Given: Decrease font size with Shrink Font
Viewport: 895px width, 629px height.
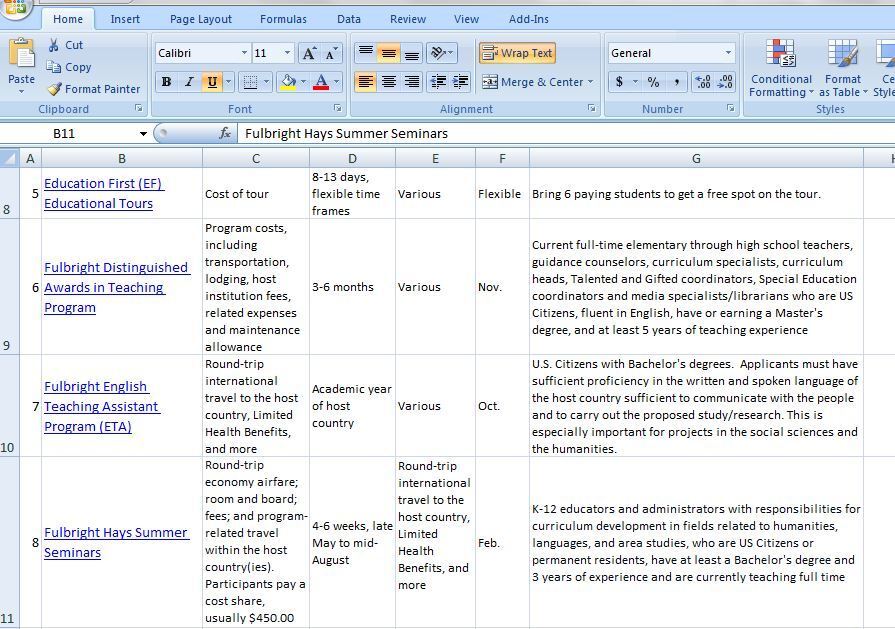Looking at the screenshot, I should [x=332, y=54].
